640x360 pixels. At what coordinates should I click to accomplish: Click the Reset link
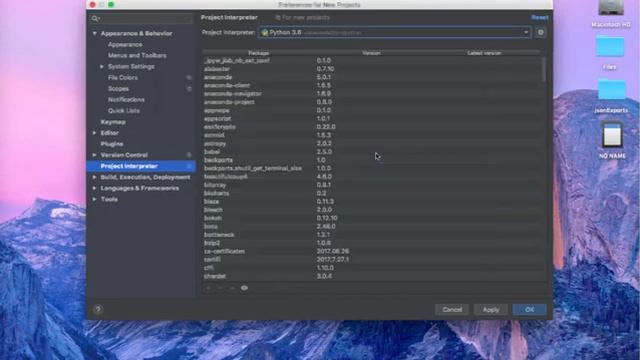pyautogui.click(x=540, y=18)
